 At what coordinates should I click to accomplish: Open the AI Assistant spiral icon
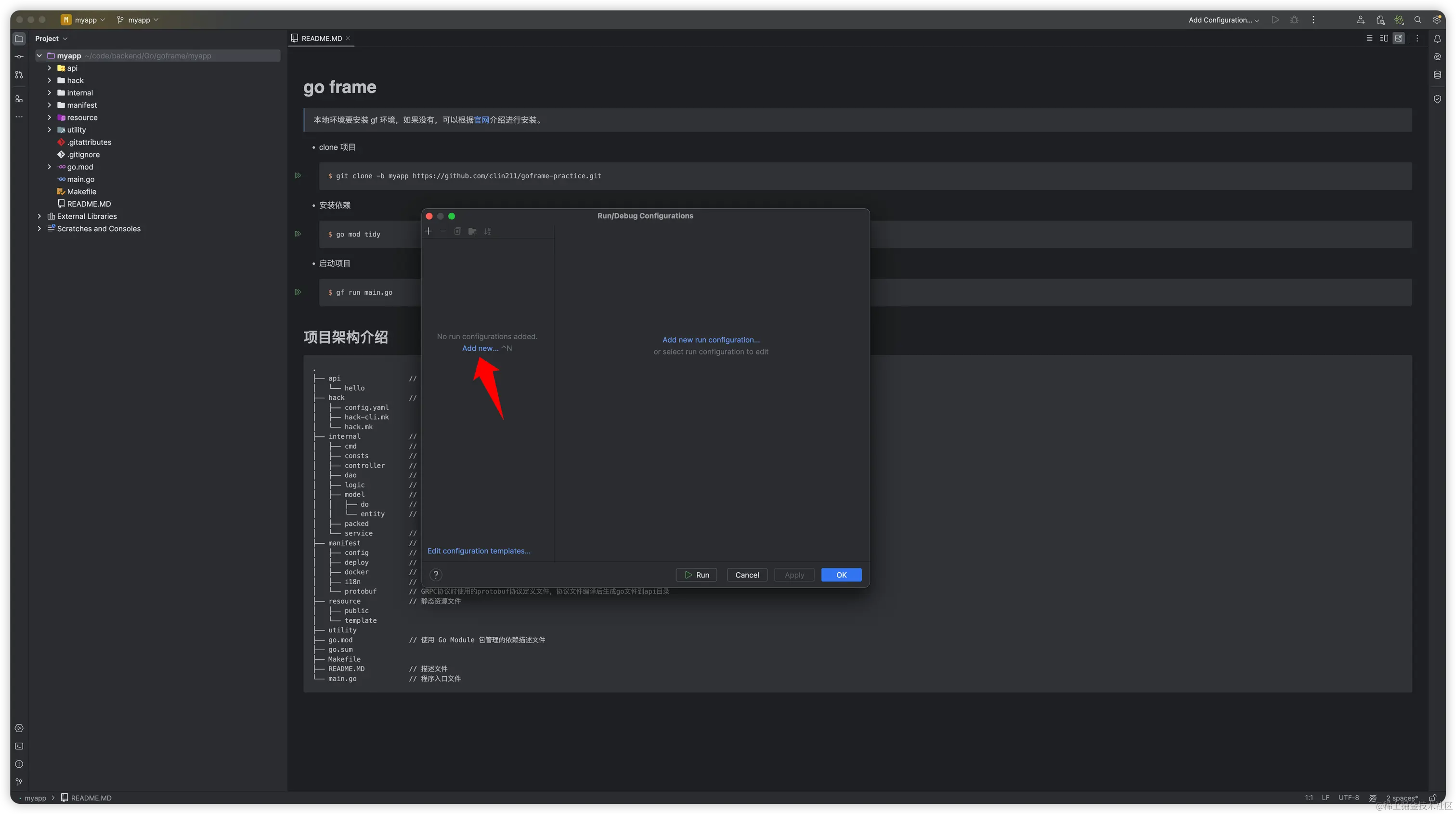[x=1437, y=56]
